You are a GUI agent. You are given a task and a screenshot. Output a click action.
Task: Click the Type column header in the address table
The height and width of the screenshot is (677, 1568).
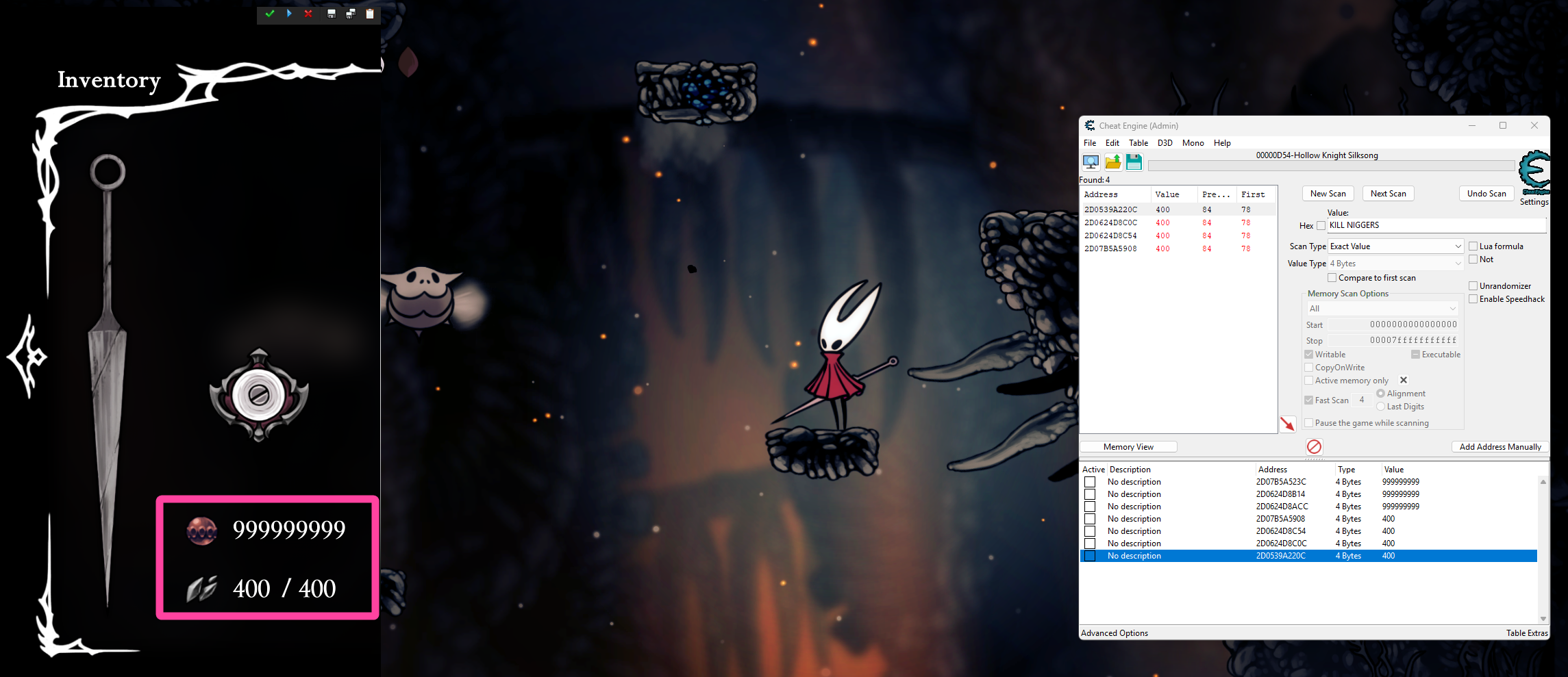pyautogui.click(x=1358, y=470)
